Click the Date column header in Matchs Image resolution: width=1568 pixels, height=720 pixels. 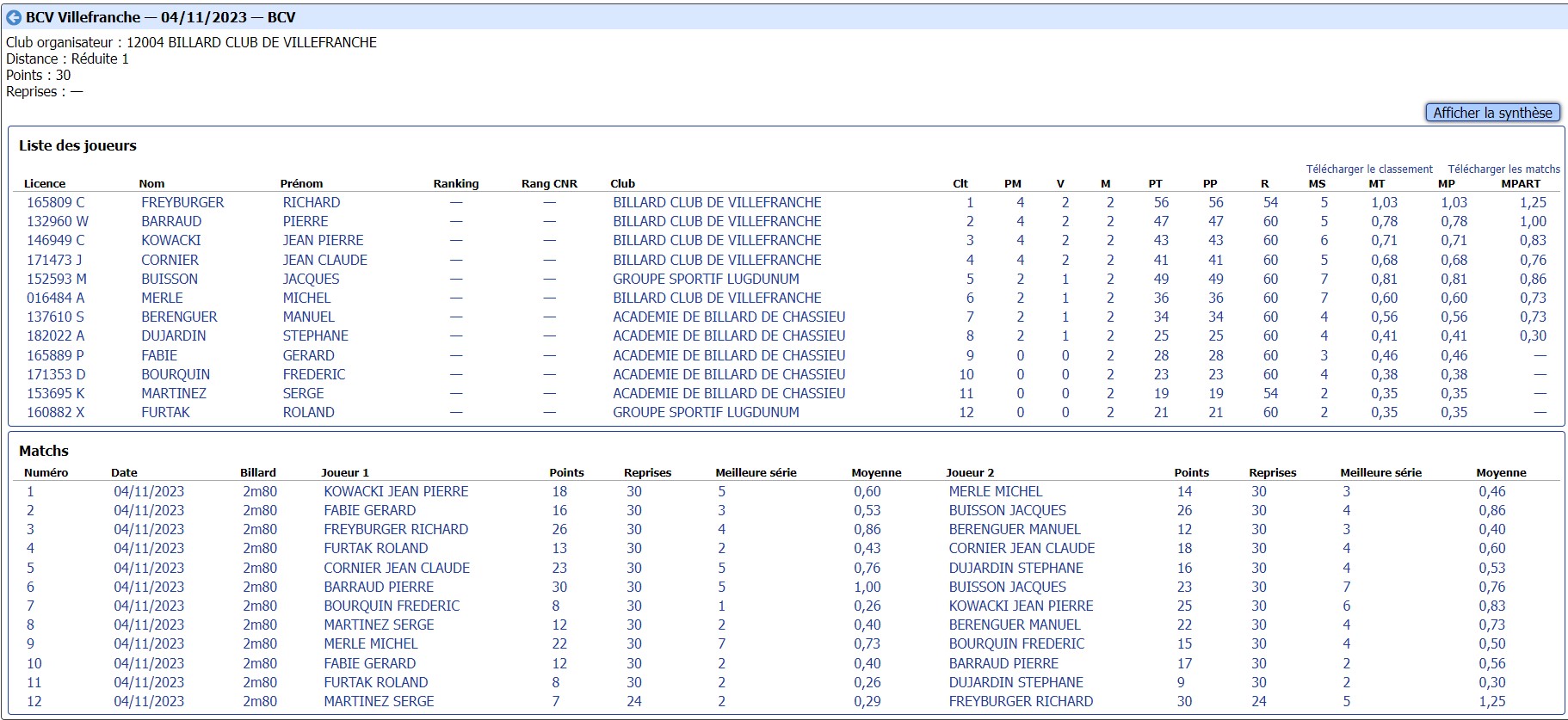[124, 472]
